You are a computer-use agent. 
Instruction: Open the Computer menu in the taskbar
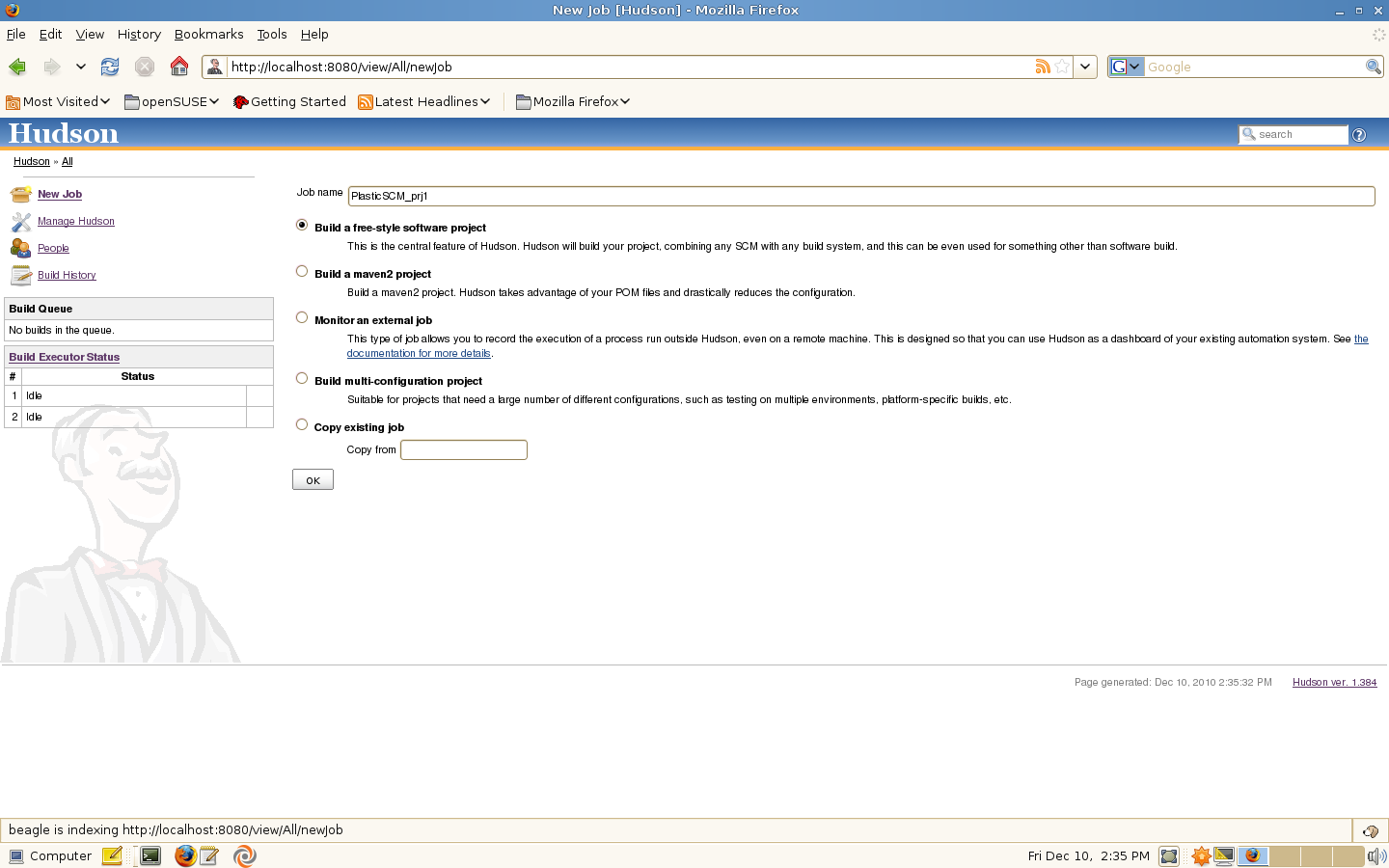[50, 855]
